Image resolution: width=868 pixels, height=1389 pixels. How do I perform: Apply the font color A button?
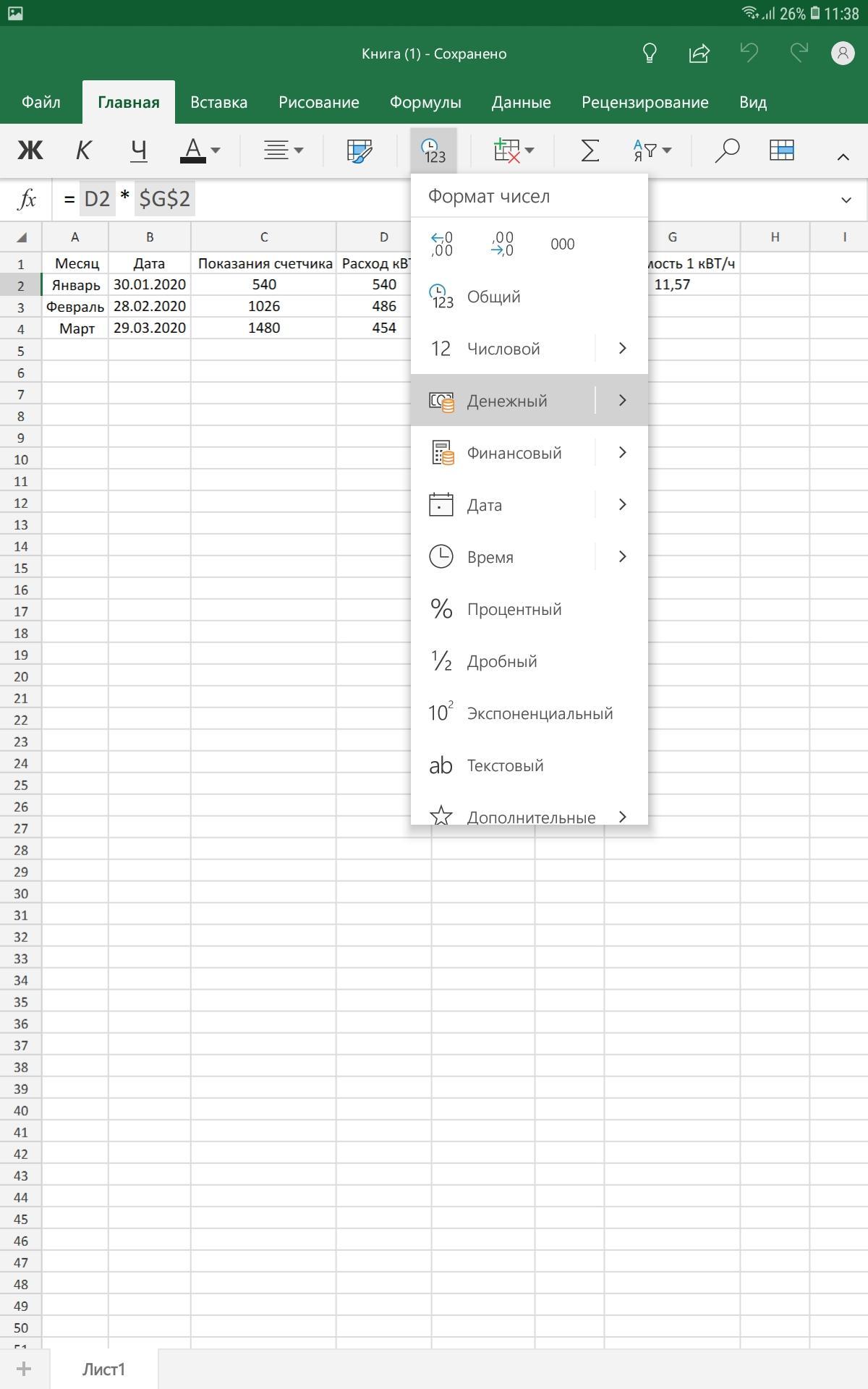click(192, 150)
